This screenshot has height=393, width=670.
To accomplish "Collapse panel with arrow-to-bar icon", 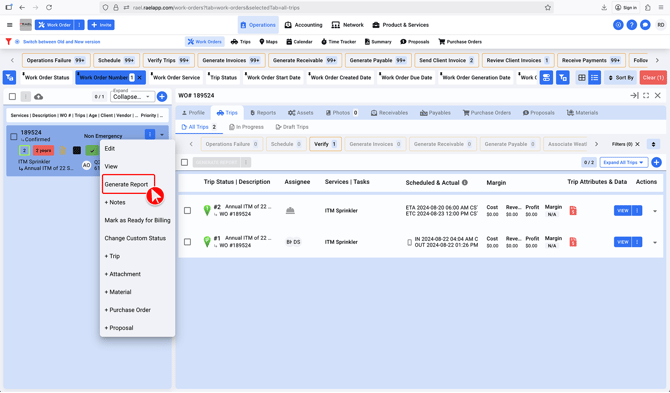I will pos(634,96).
